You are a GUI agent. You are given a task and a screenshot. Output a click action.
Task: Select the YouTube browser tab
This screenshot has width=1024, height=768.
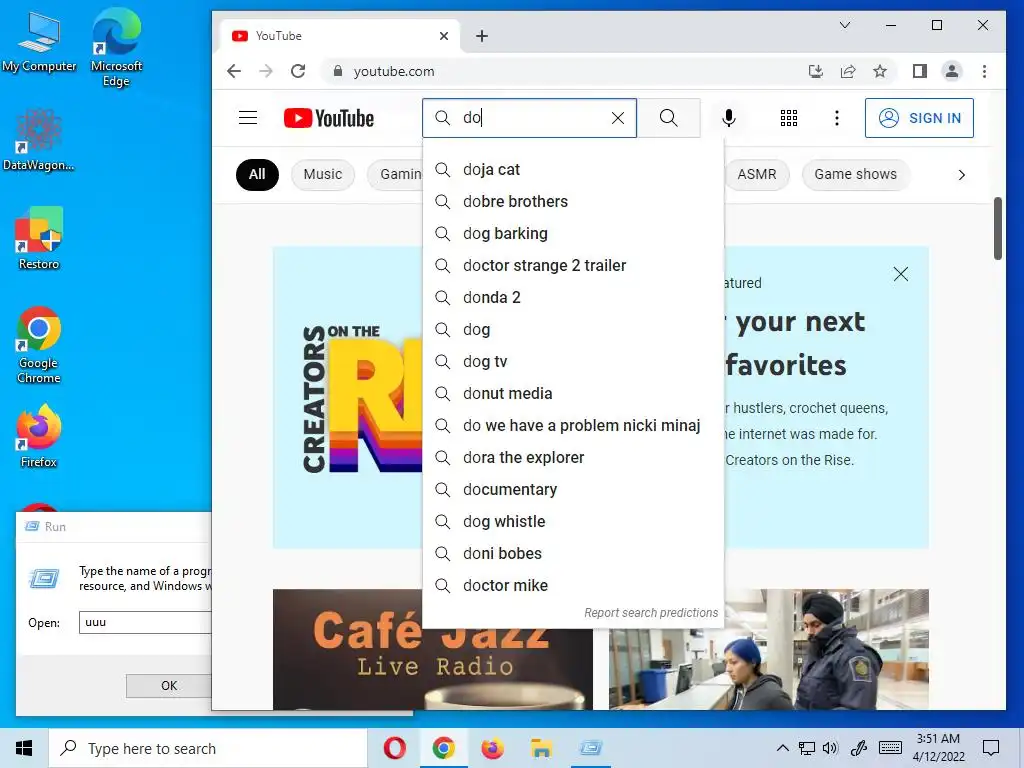[340, 36]
